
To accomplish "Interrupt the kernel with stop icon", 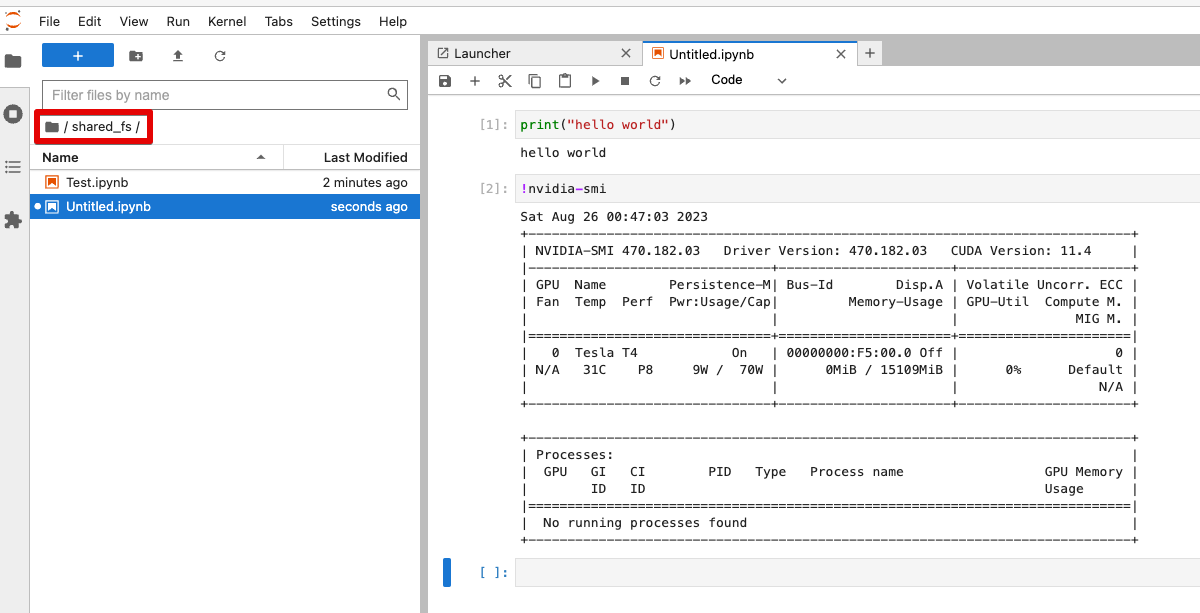I will [625, 80].
